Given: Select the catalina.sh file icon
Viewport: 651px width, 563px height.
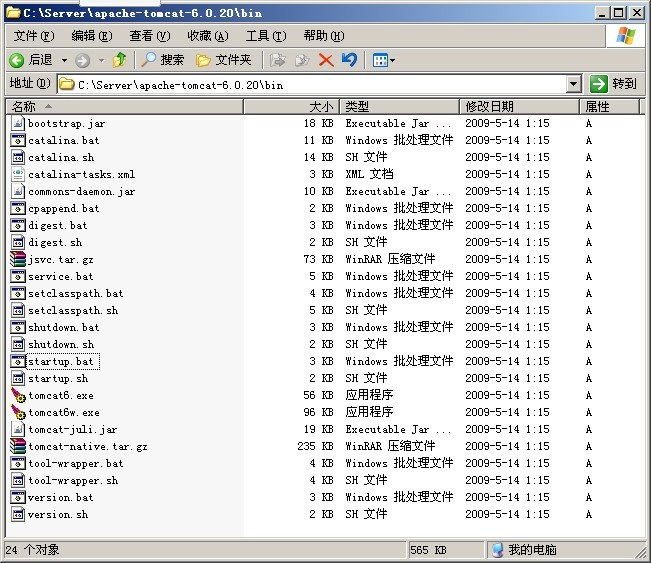Looking at the screenshot, I should click(17, 157).
